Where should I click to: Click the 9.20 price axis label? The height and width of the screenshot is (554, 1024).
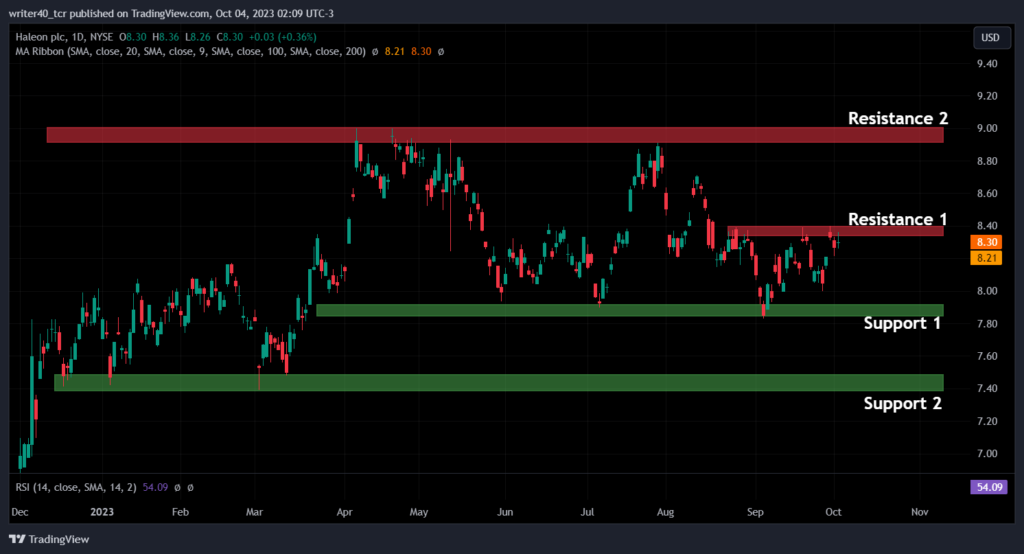tap(987, 96)
